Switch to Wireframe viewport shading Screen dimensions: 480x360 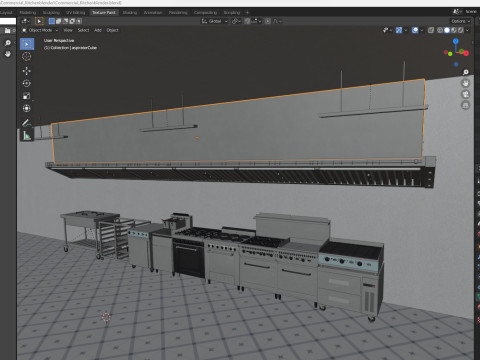(x=440, y=30)
